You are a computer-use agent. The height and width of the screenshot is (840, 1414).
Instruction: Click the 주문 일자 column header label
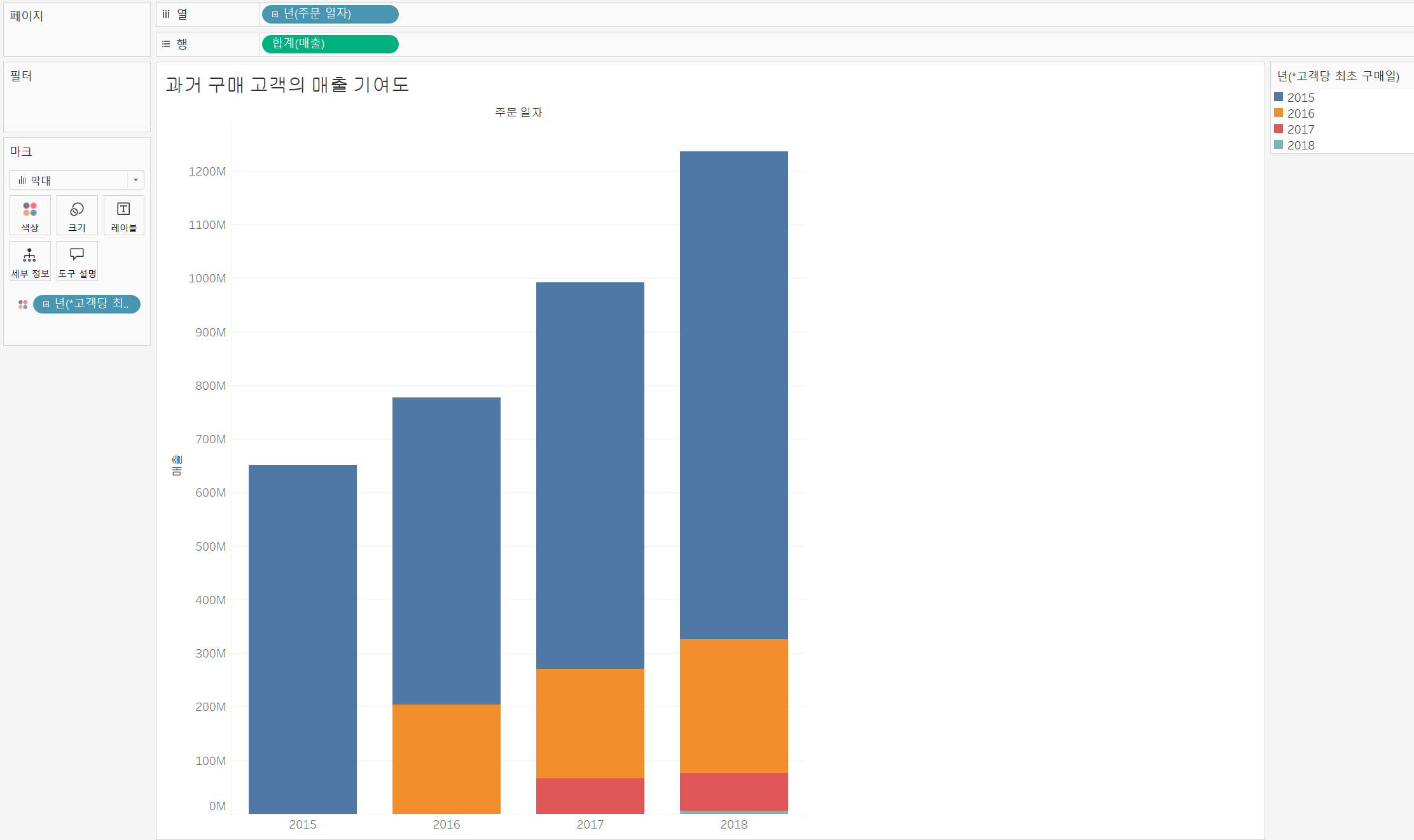tap(518, 112)
